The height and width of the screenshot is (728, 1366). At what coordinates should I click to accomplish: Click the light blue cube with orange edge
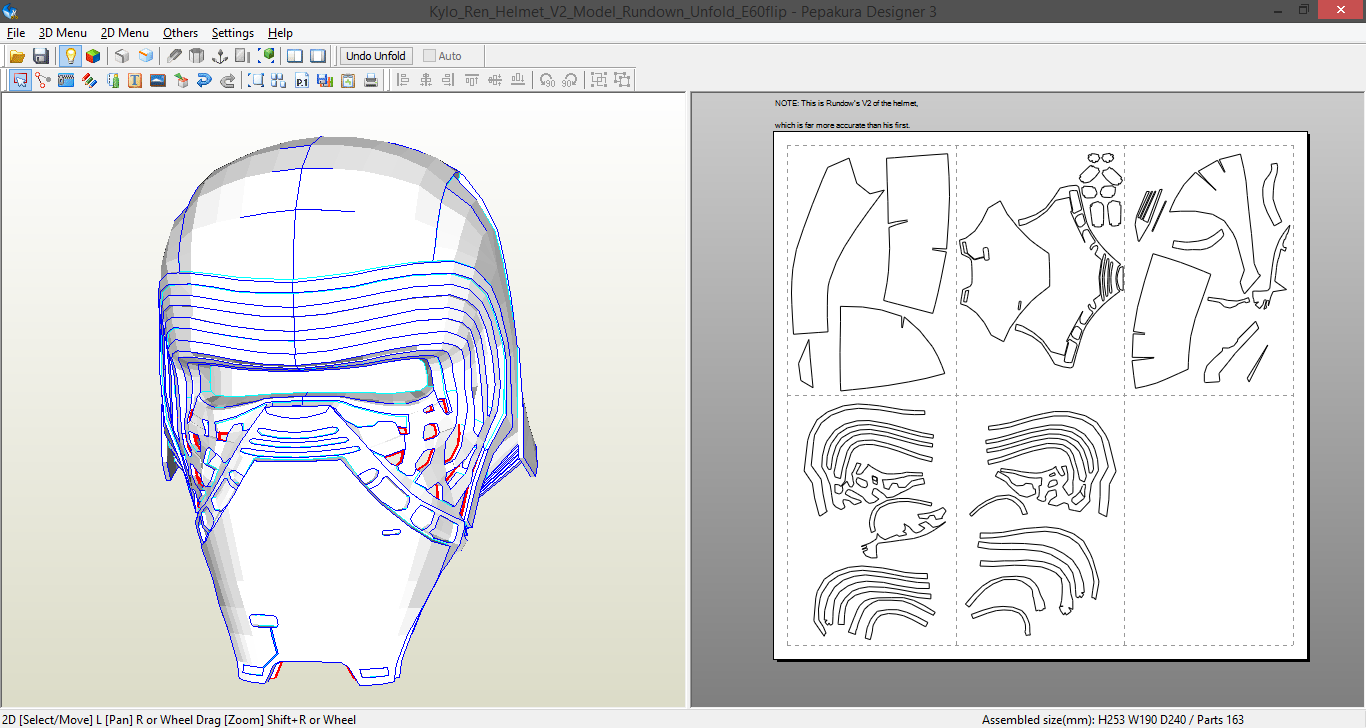[x=146, y=56]
